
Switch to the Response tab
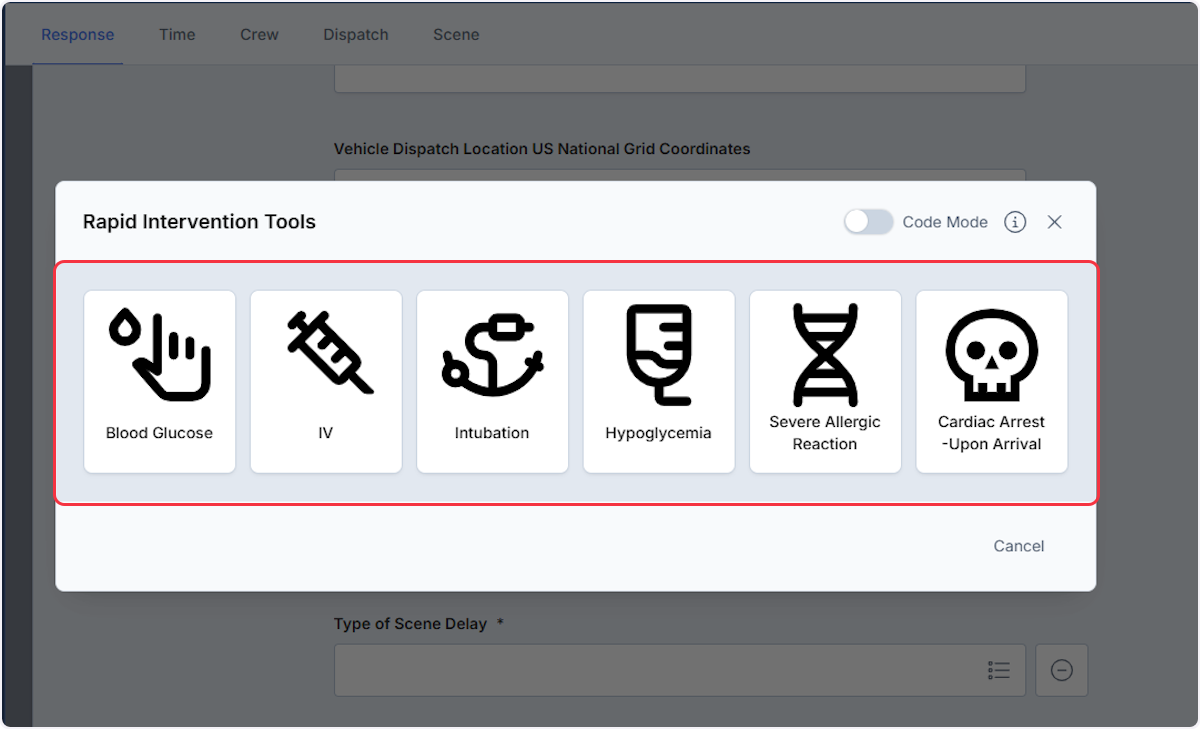coord(78,34)
